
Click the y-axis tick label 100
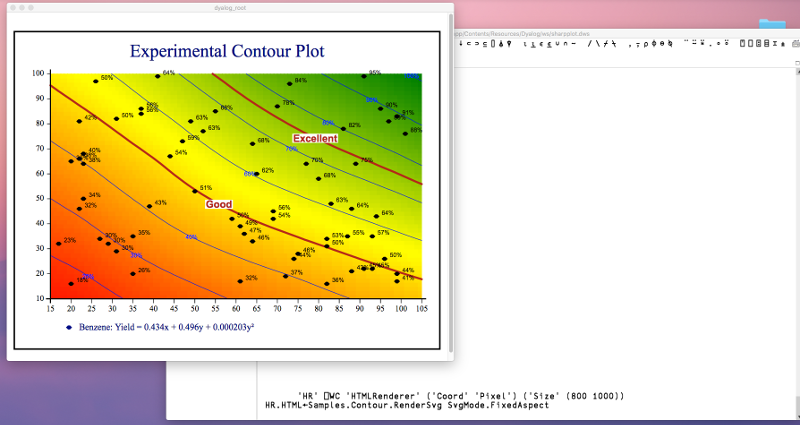[38, 73]
